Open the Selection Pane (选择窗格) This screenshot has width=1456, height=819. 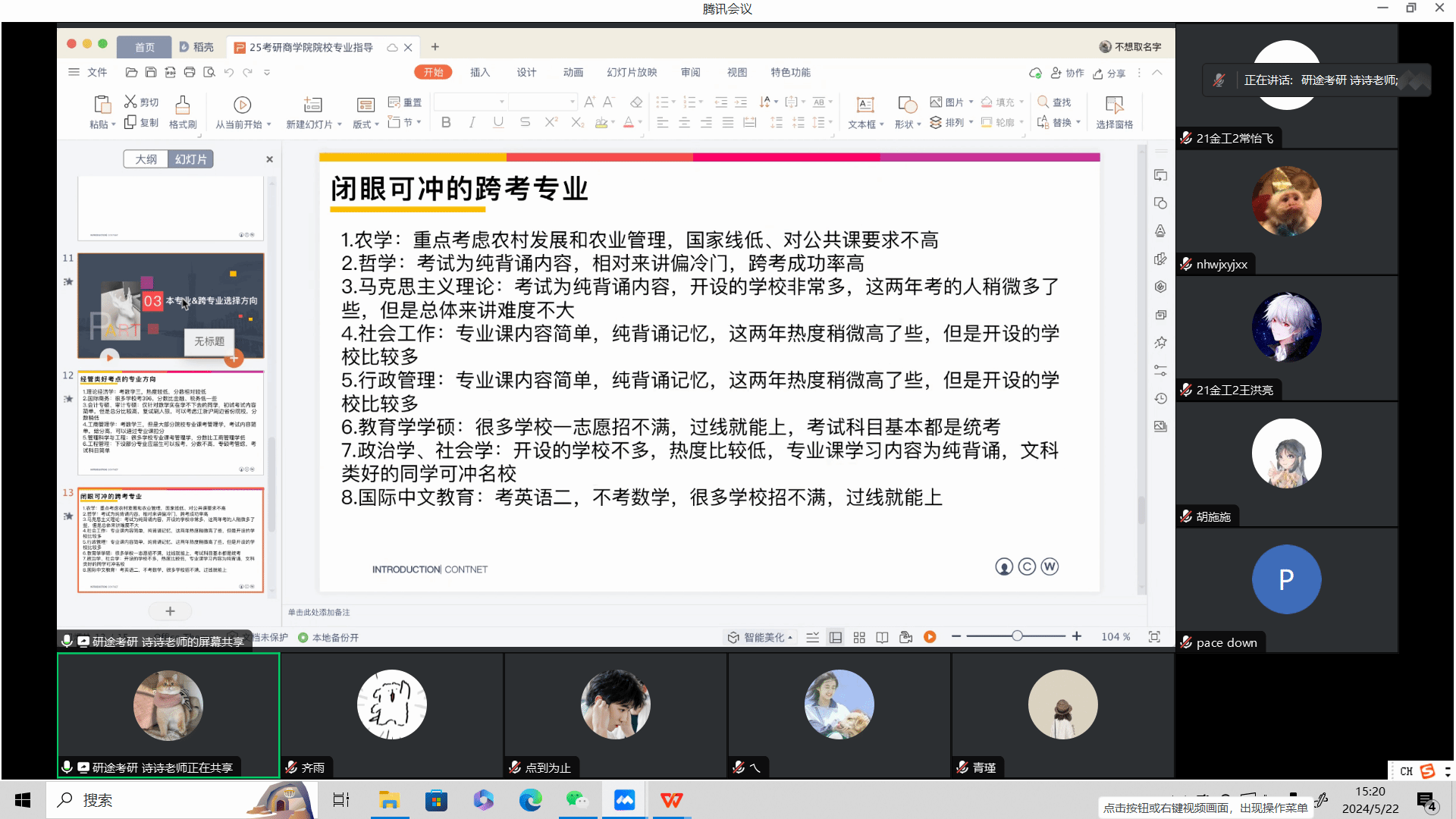pos(1114,105)
